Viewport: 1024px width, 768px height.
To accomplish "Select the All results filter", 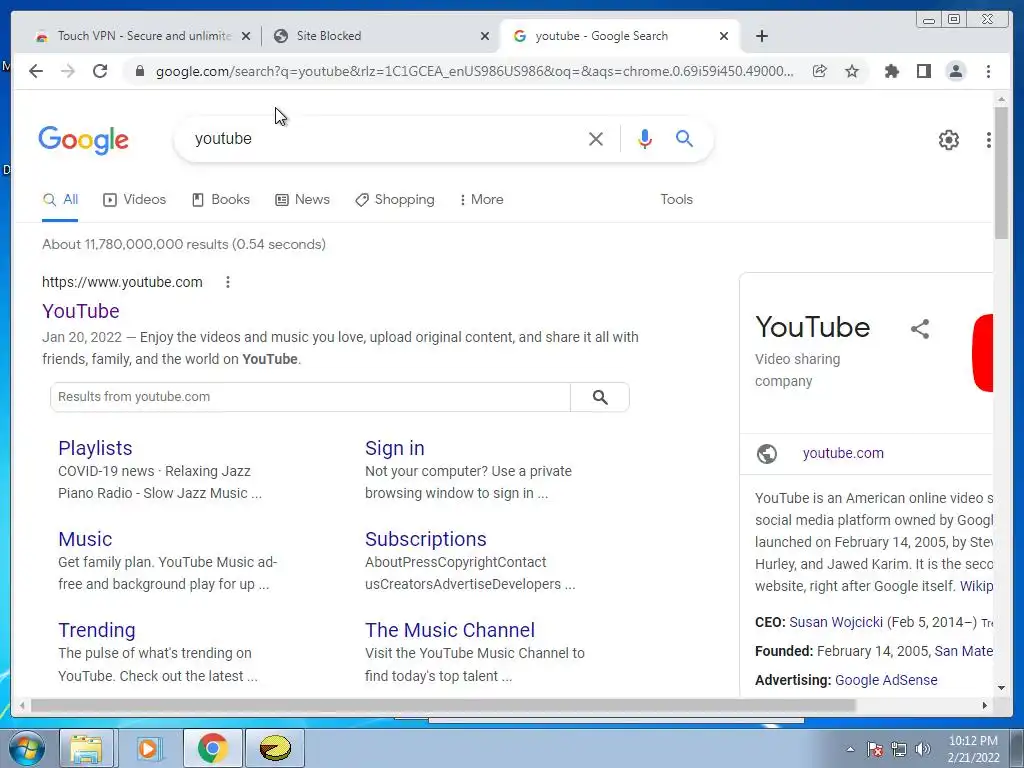I will 60,200.
